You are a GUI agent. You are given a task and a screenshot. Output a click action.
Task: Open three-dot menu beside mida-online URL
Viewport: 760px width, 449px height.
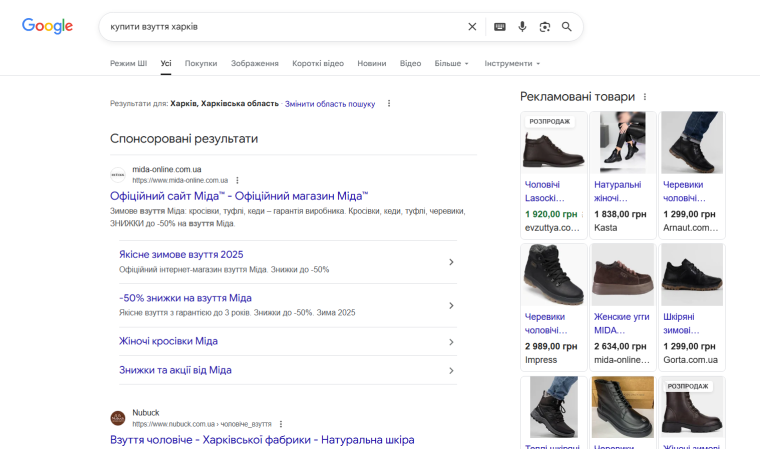point(237,180)
